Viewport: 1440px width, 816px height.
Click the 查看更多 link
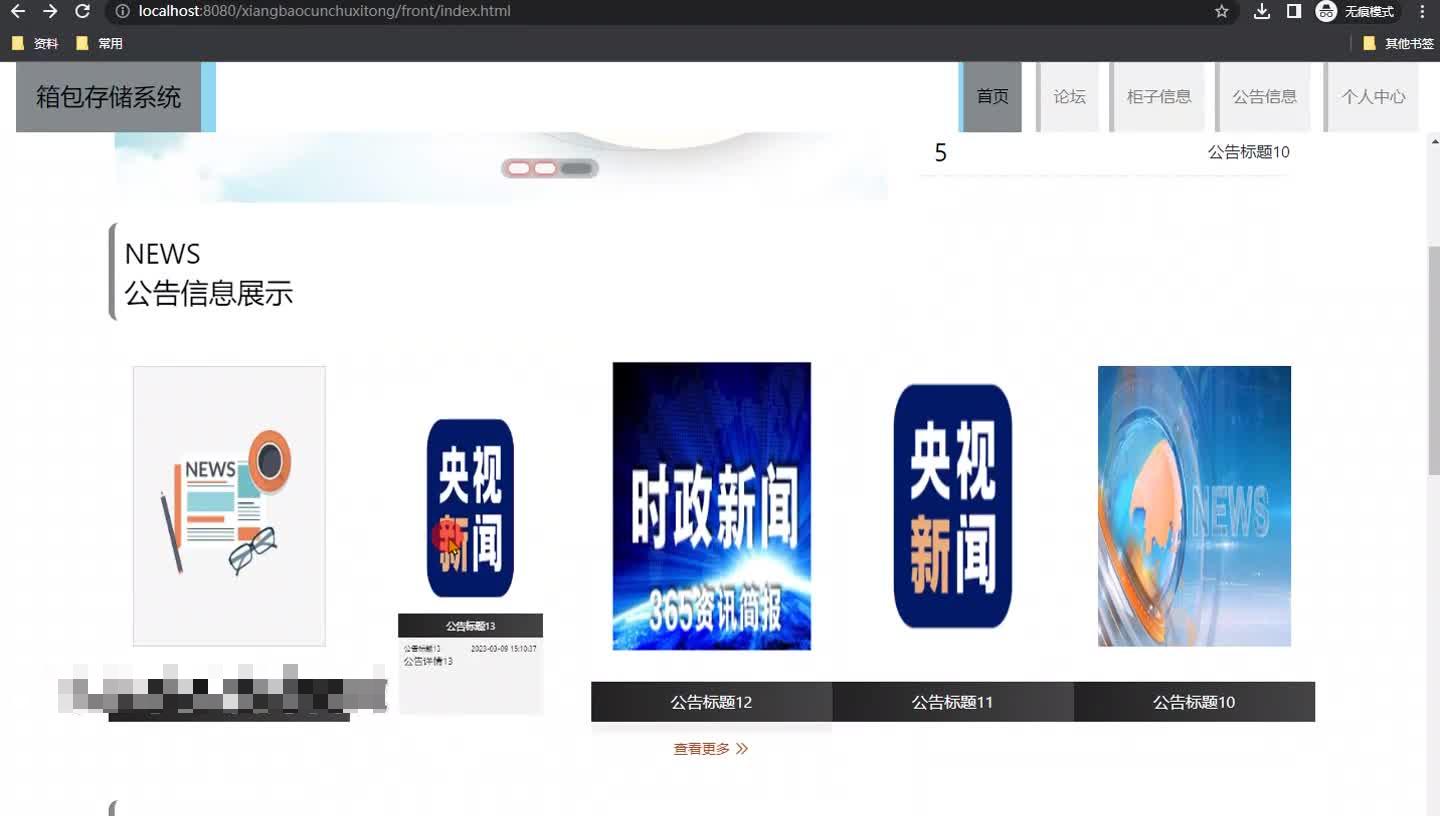point(710,749)
